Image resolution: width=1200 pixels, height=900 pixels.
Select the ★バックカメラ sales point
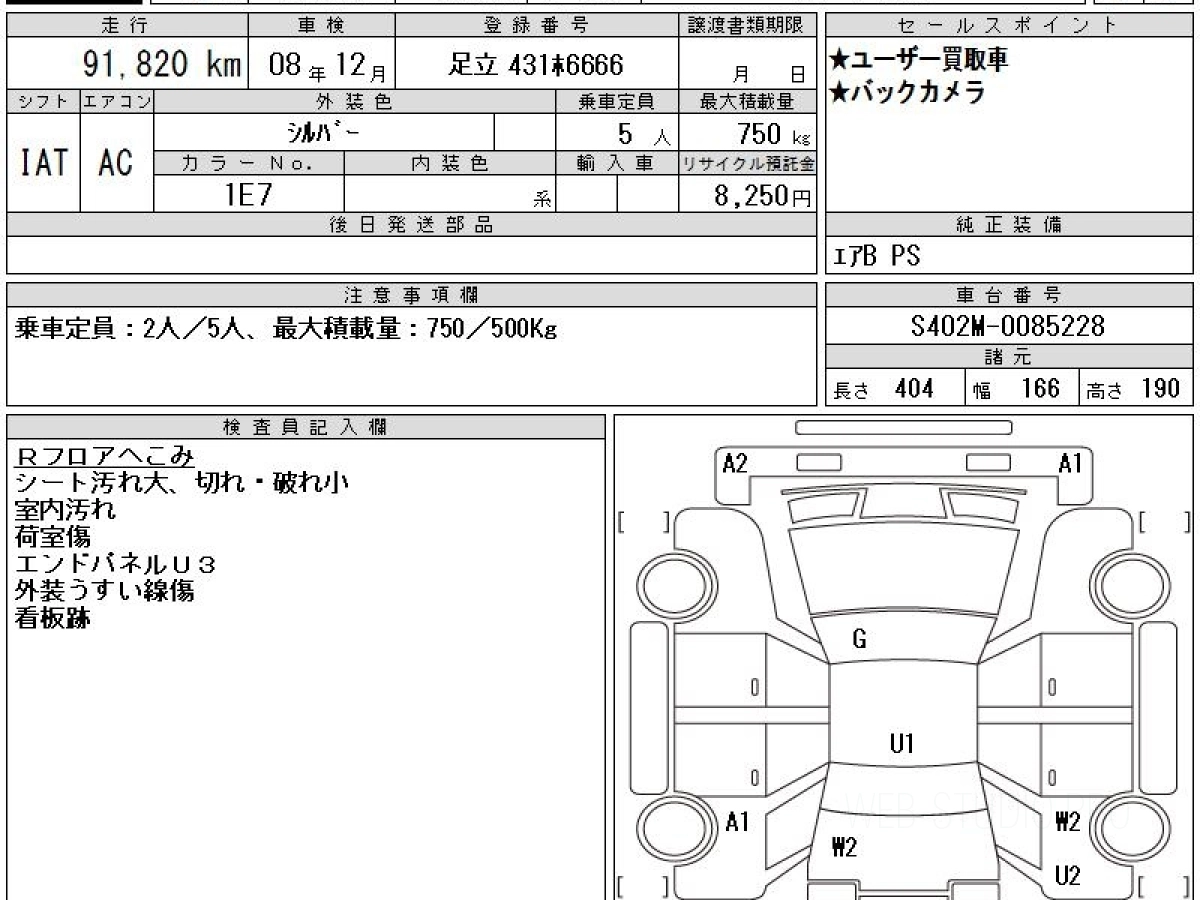[907, 92]
